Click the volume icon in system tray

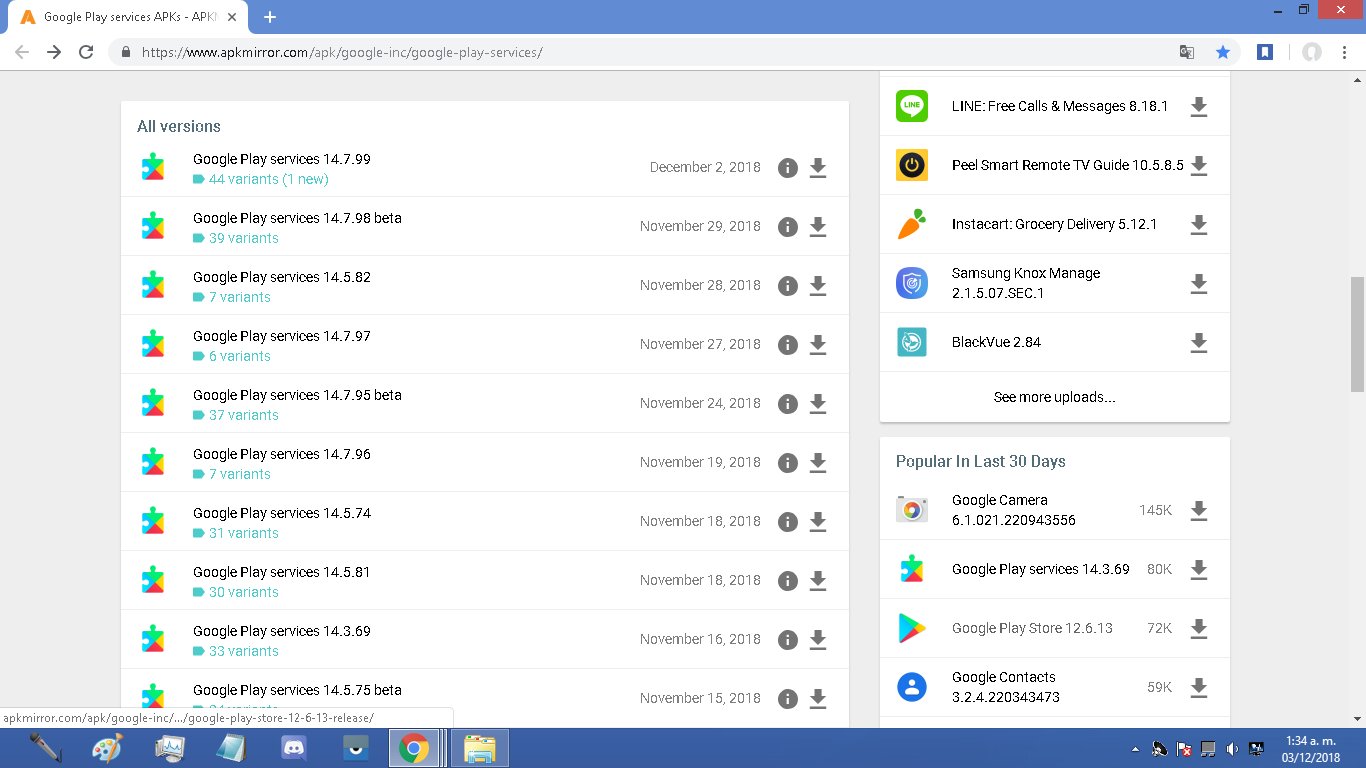point(1231,748)
